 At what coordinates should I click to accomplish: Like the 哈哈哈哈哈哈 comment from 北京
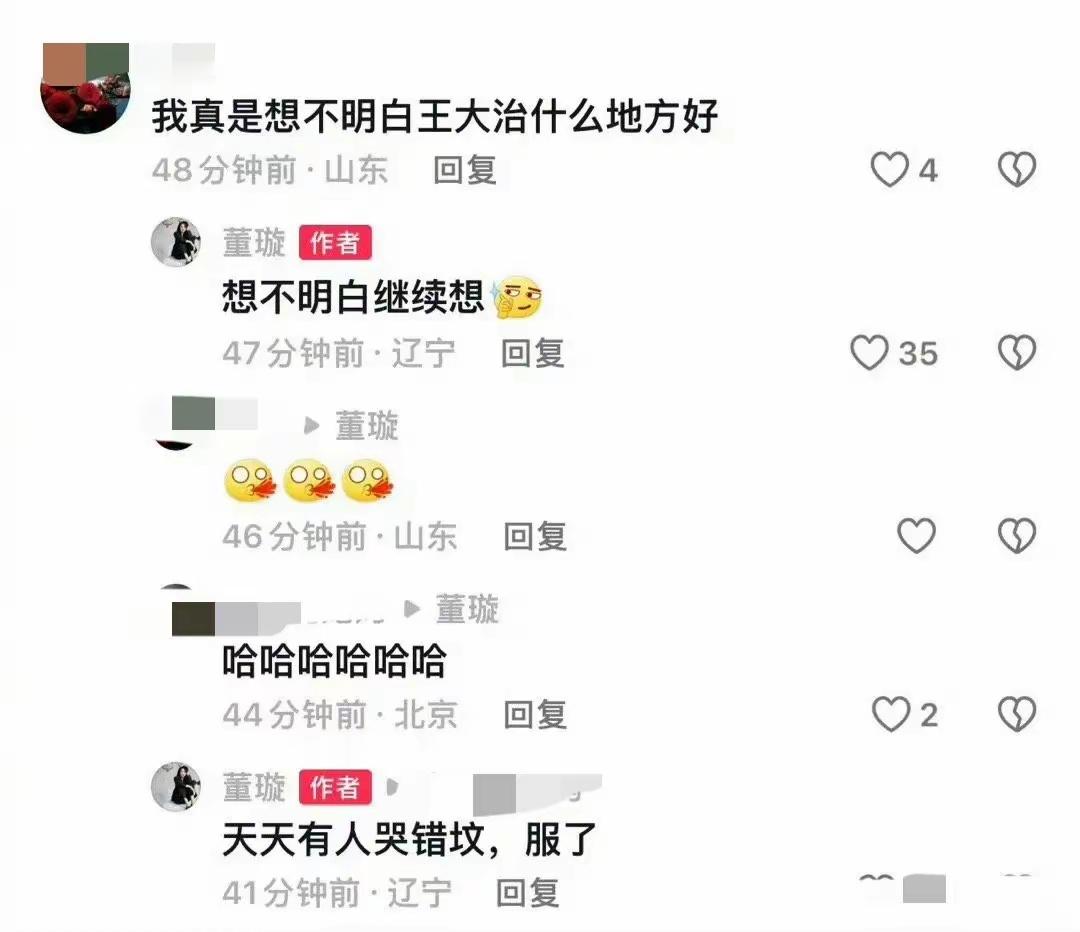(891, 714)
